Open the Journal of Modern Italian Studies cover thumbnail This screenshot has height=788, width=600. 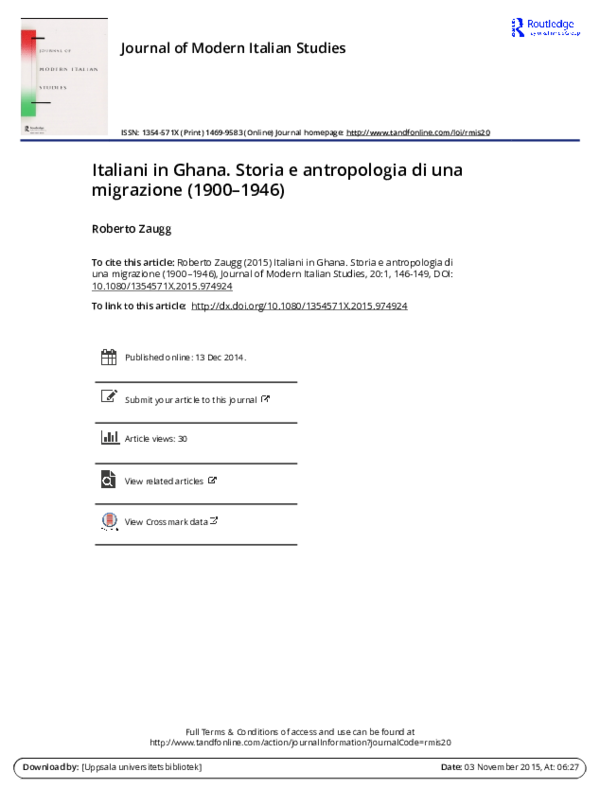tap(64, 78)
